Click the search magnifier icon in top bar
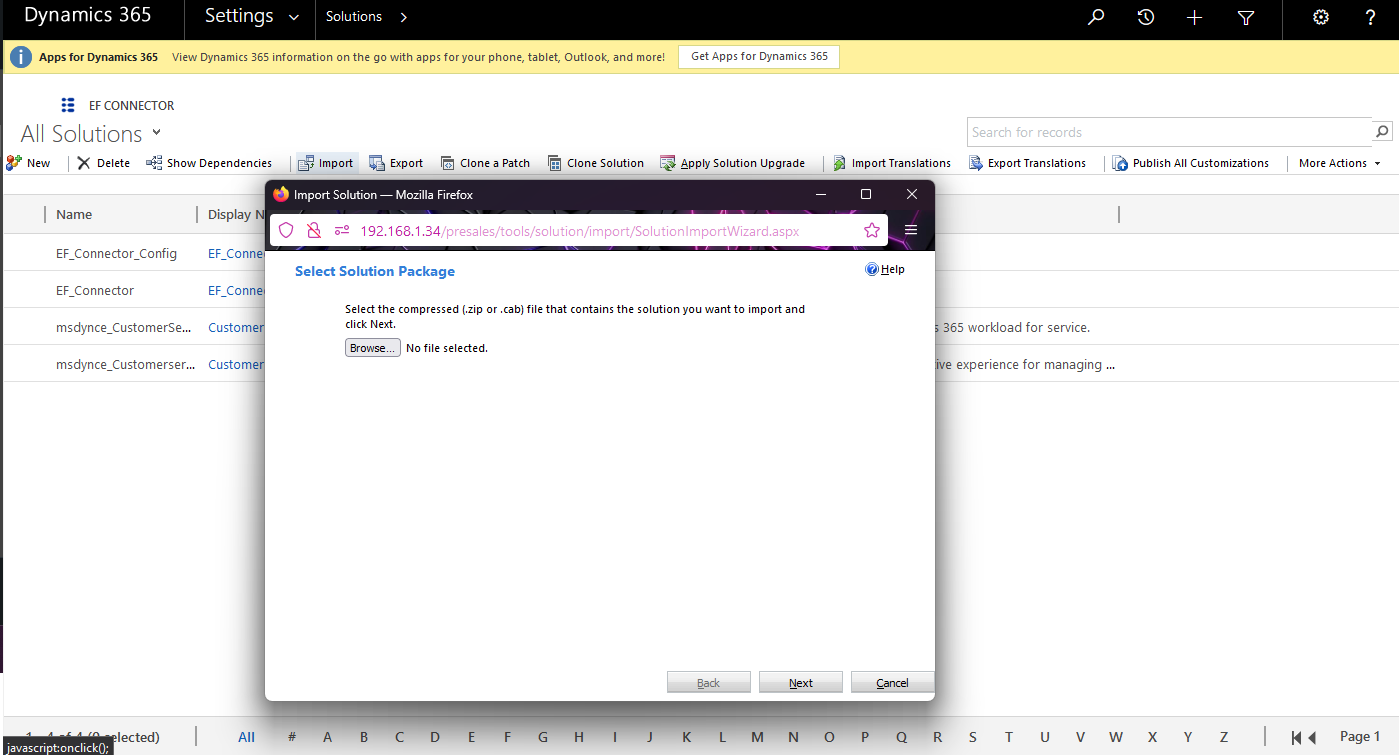This screenshot has height=755, width=1399. 1096,17
